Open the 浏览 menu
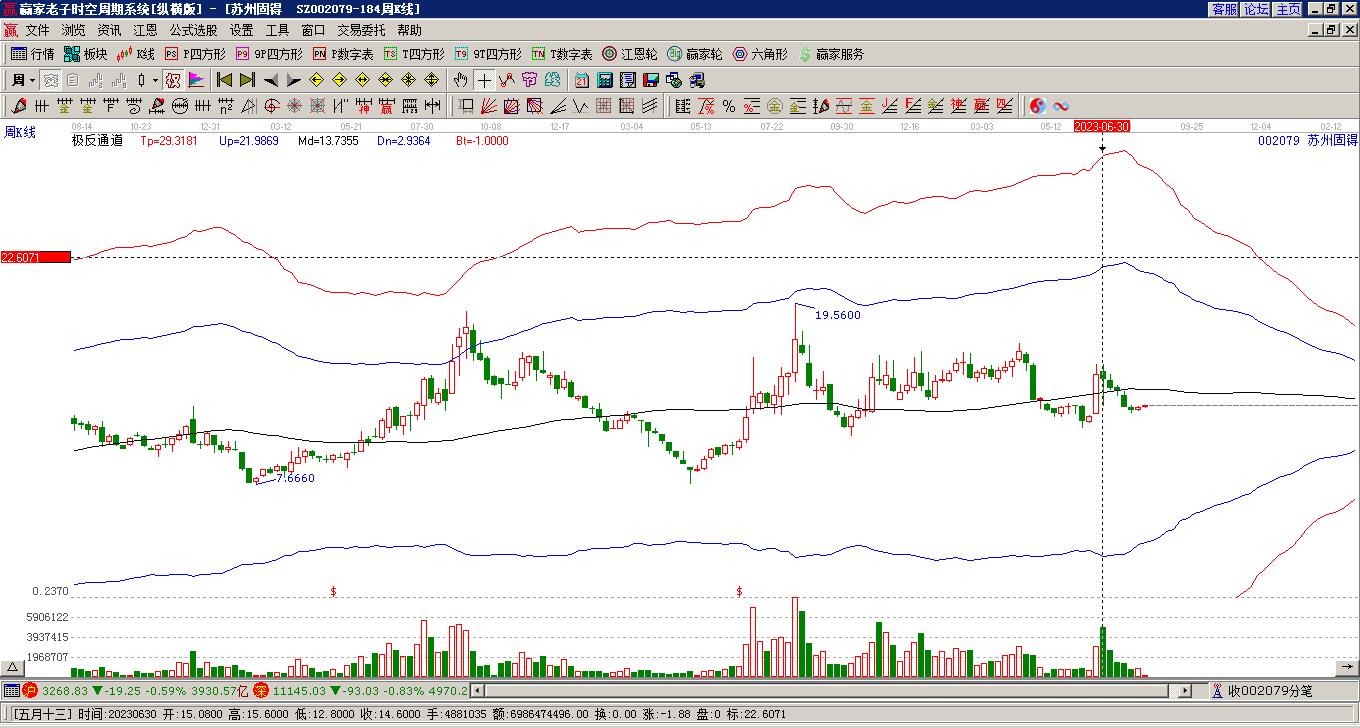Viewport: 1360px width, 728px height. tap(73, 31)
